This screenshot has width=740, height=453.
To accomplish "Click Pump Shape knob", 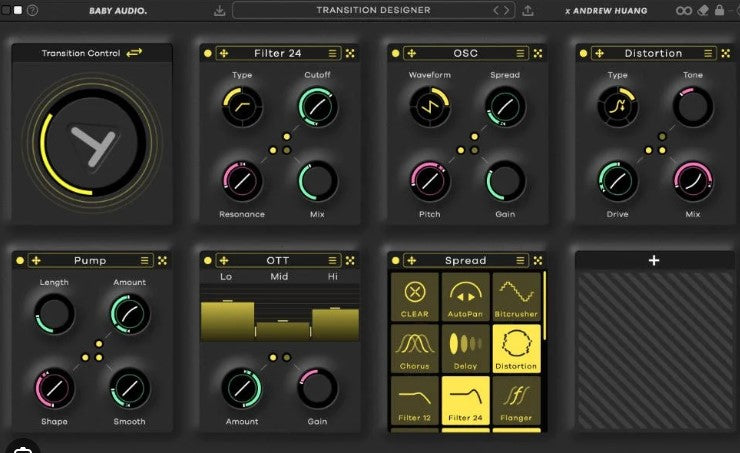I will point(54,388).
